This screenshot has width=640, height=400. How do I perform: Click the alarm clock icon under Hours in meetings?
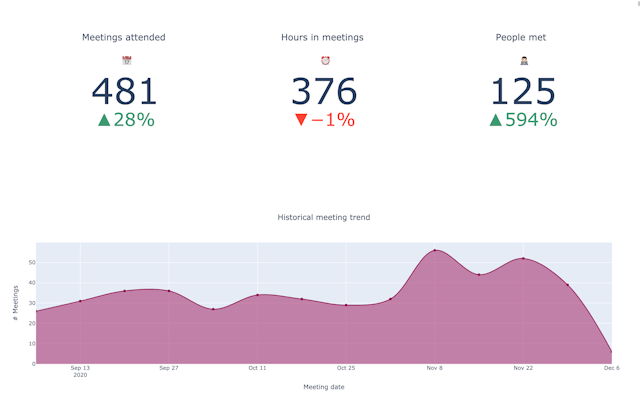pos(325,61)
